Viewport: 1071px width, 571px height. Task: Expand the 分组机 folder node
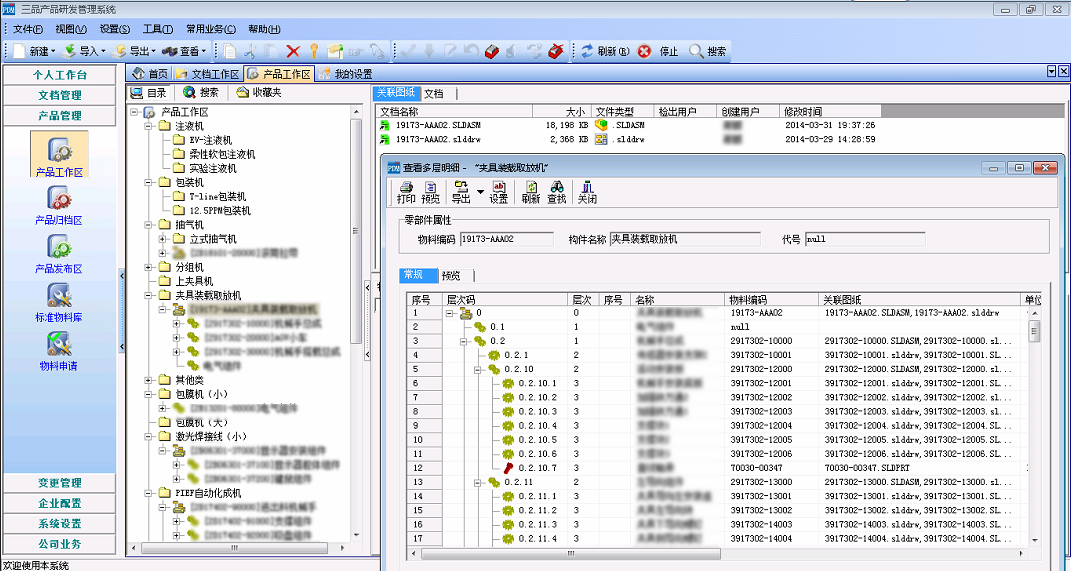click(x=149, y=268)
